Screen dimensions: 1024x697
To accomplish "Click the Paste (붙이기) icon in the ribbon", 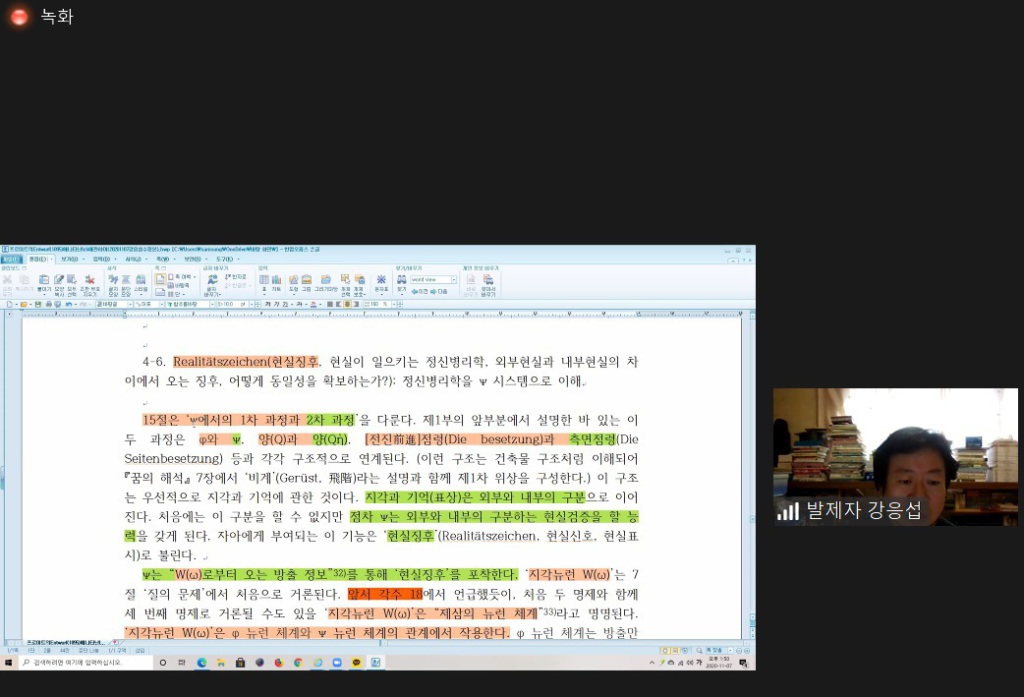I will pos(44,283).
